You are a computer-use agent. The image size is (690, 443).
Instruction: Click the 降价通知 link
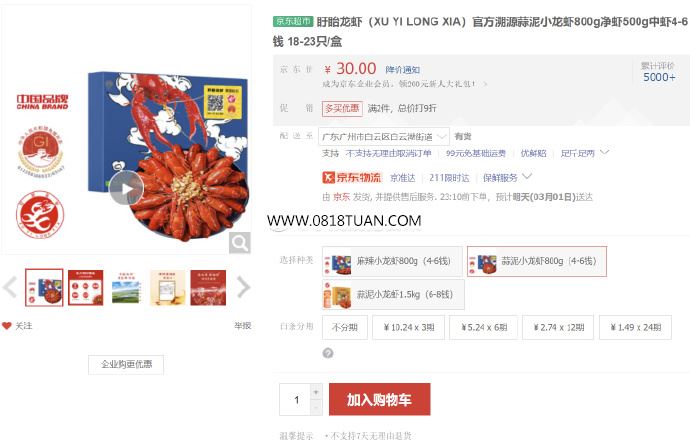[403, 70]
